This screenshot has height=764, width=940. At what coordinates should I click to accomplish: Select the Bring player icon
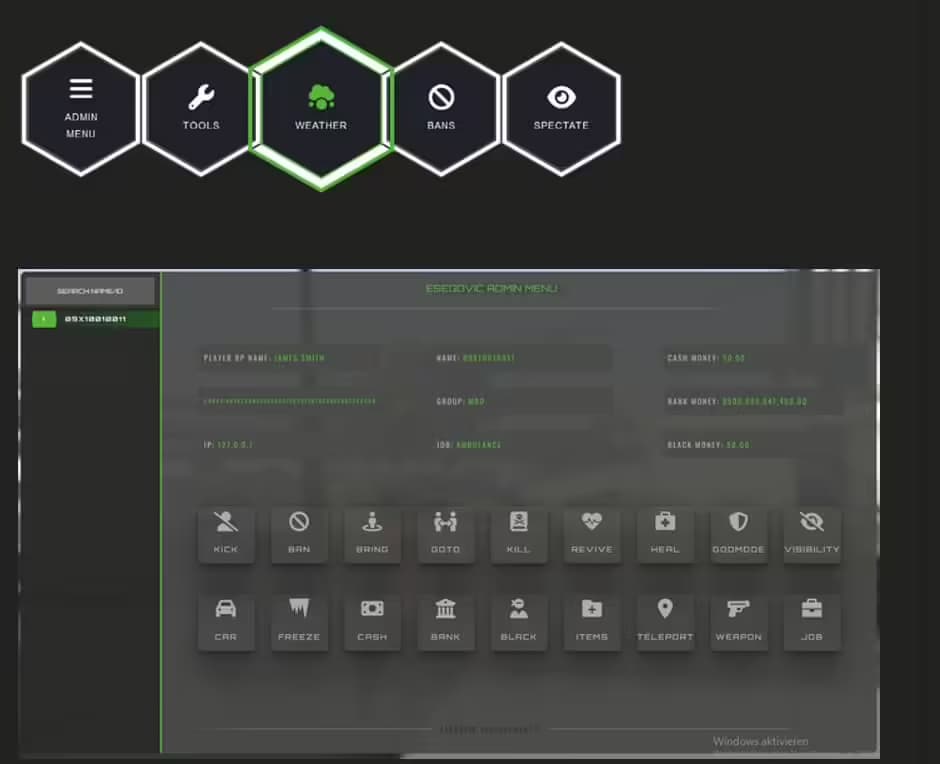pyautogui.click(x=372, y=533)
